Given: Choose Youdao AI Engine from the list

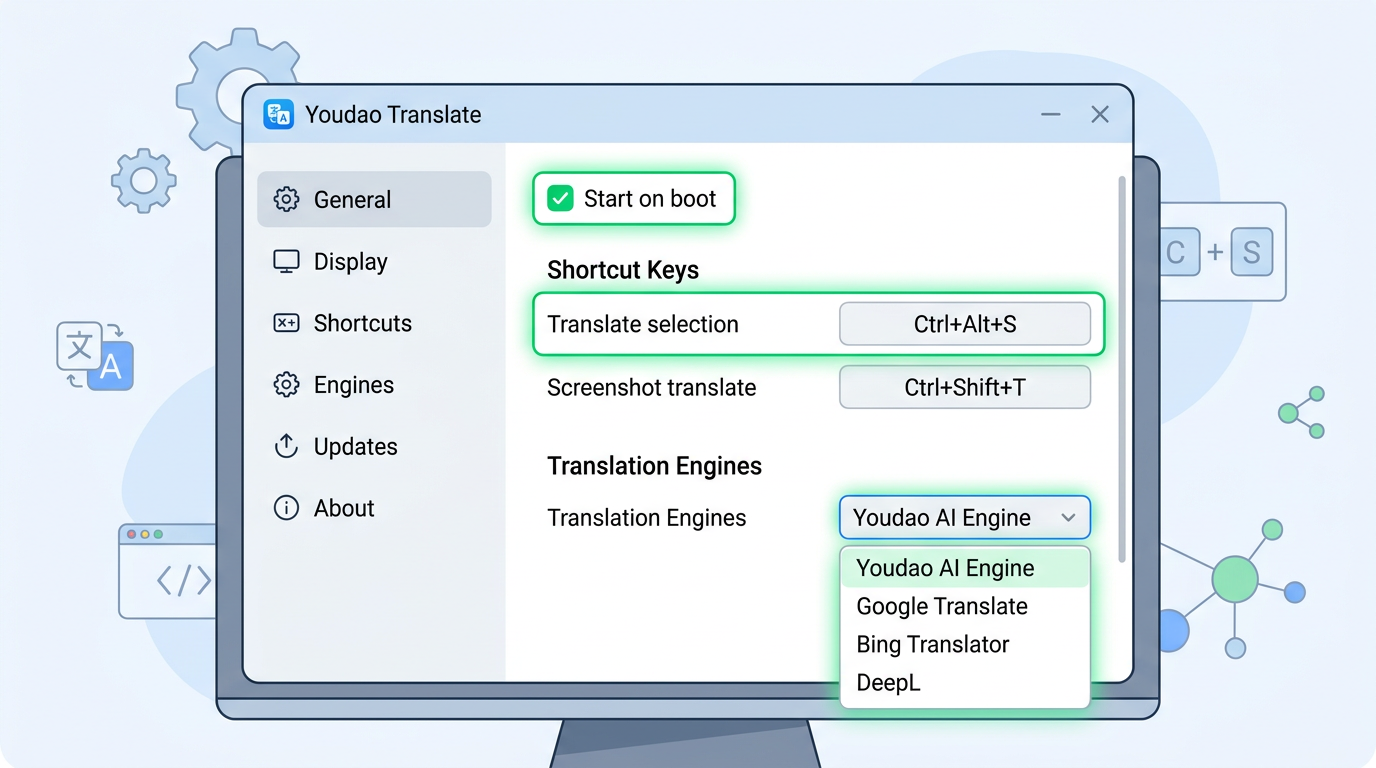Looking at the screenshot, I should pos(965,568).
